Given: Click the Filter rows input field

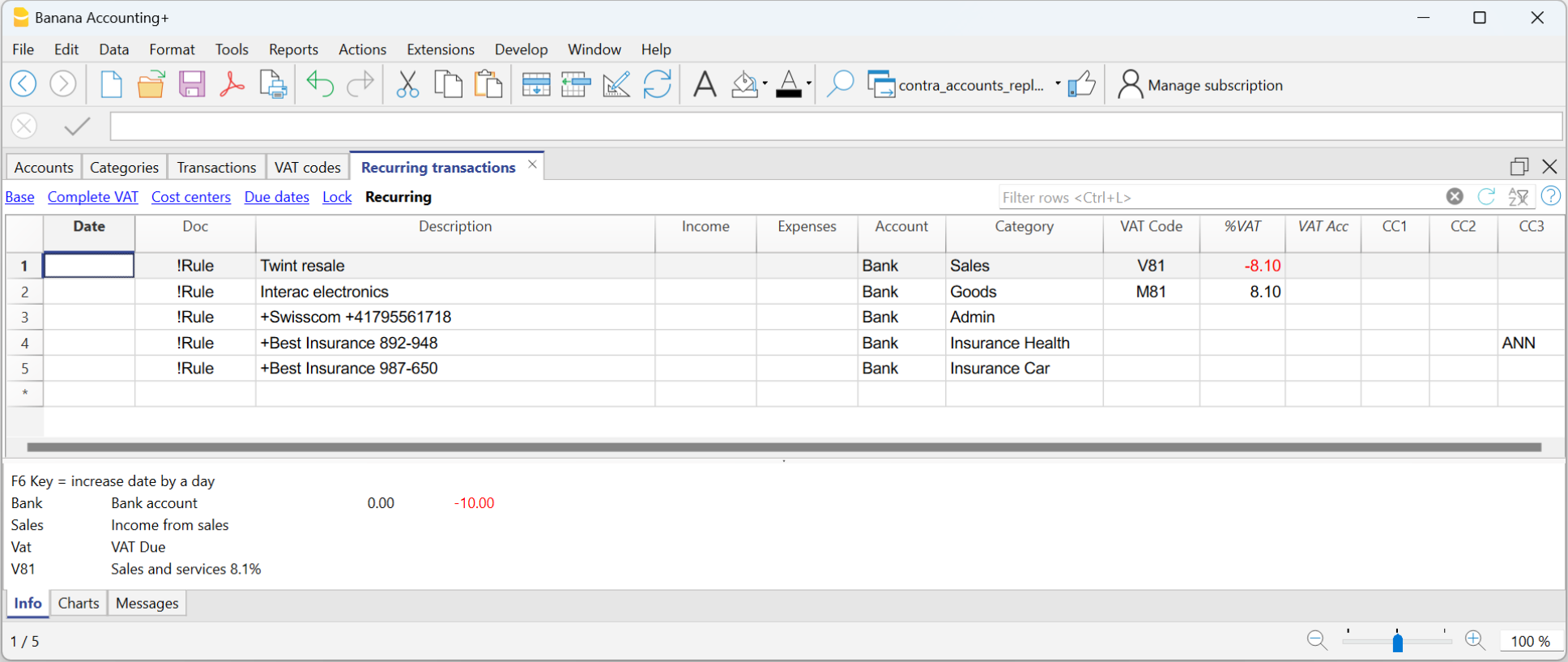Looking at the screenshot, I should click(x=1219, y=197).
